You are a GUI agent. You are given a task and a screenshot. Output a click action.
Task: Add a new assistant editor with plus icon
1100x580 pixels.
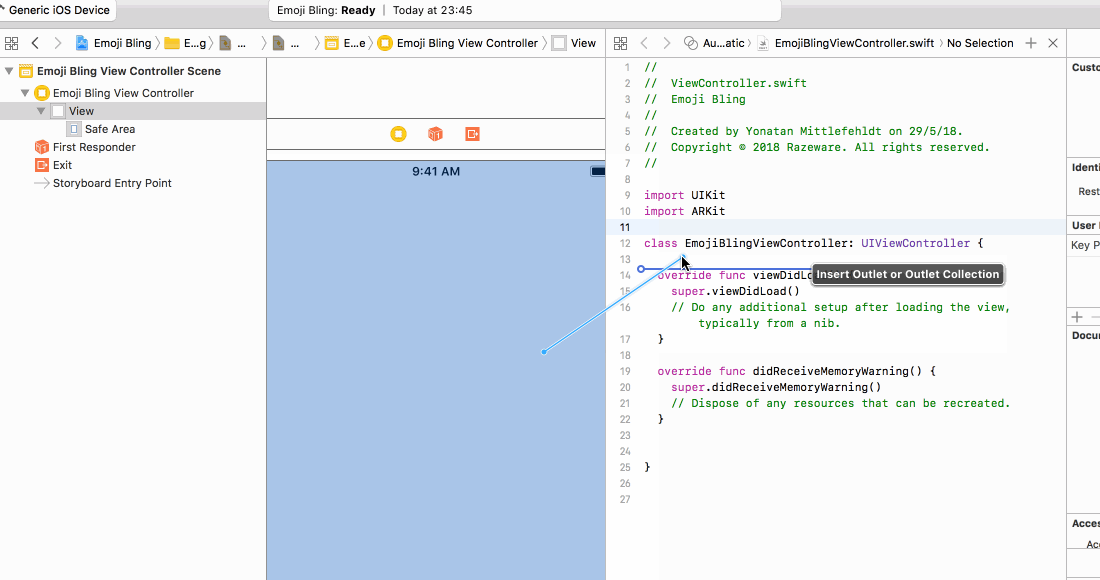(x=1031, y=43)
